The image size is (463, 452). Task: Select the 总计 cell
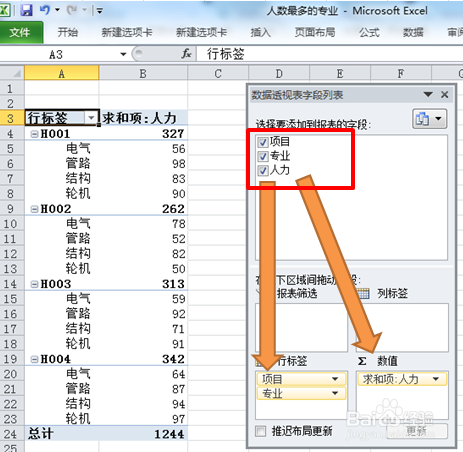point(61,434)
